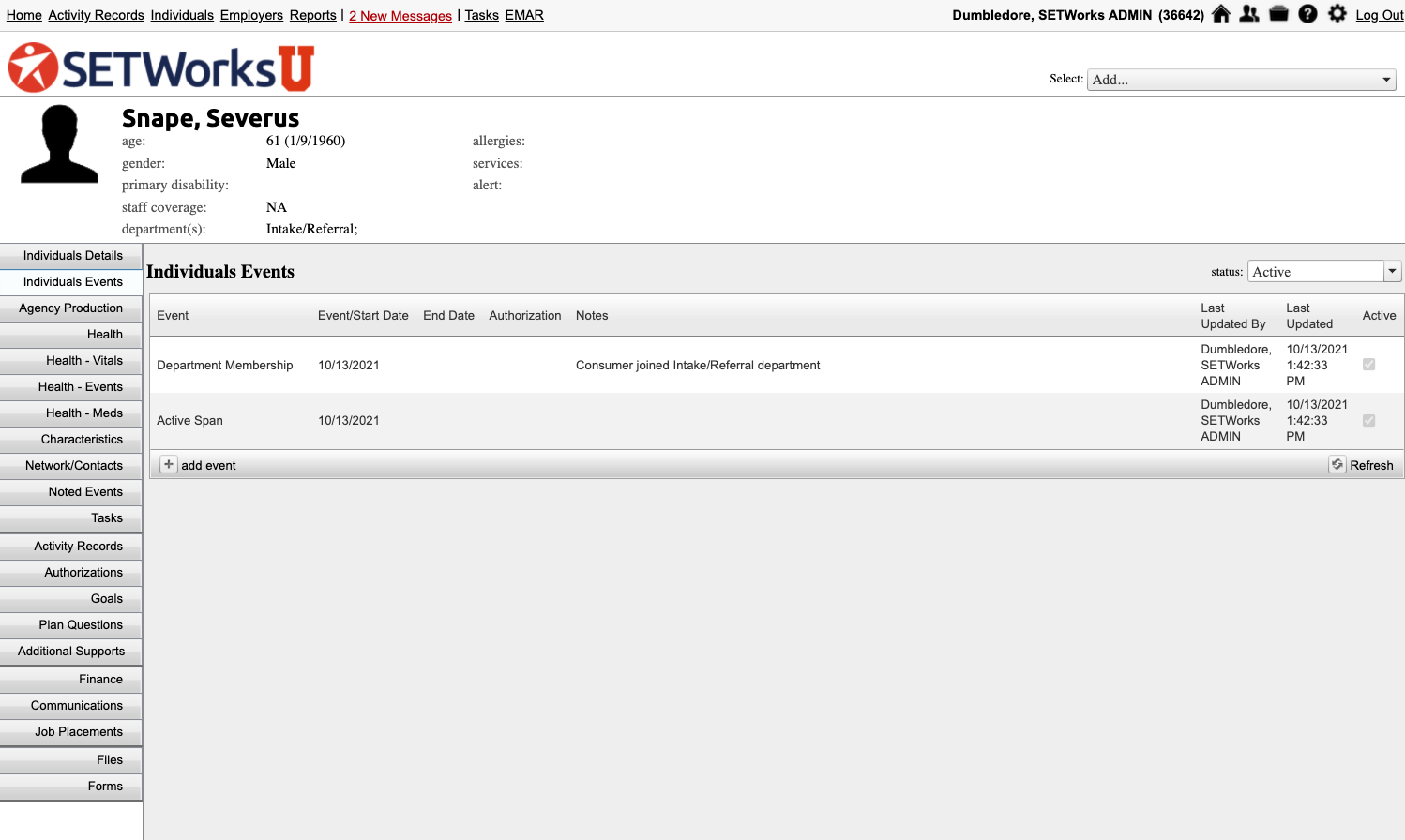Open Health - Meds sidebar tab

click(71, 412)
